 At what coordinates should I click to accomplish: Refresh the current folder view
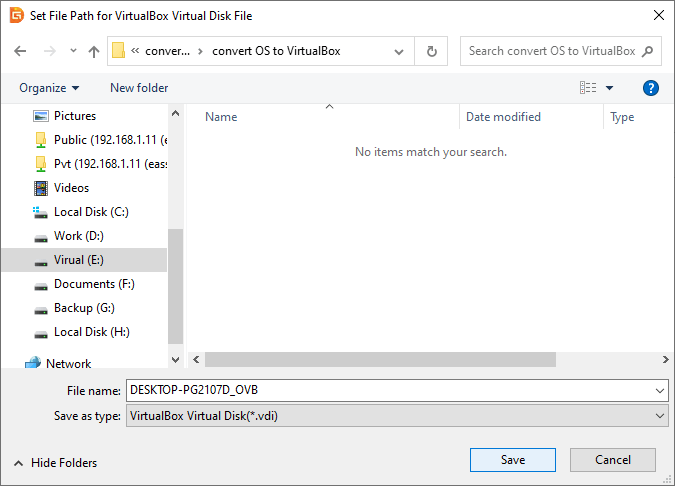pyautogui.click(x=431, y=51)
